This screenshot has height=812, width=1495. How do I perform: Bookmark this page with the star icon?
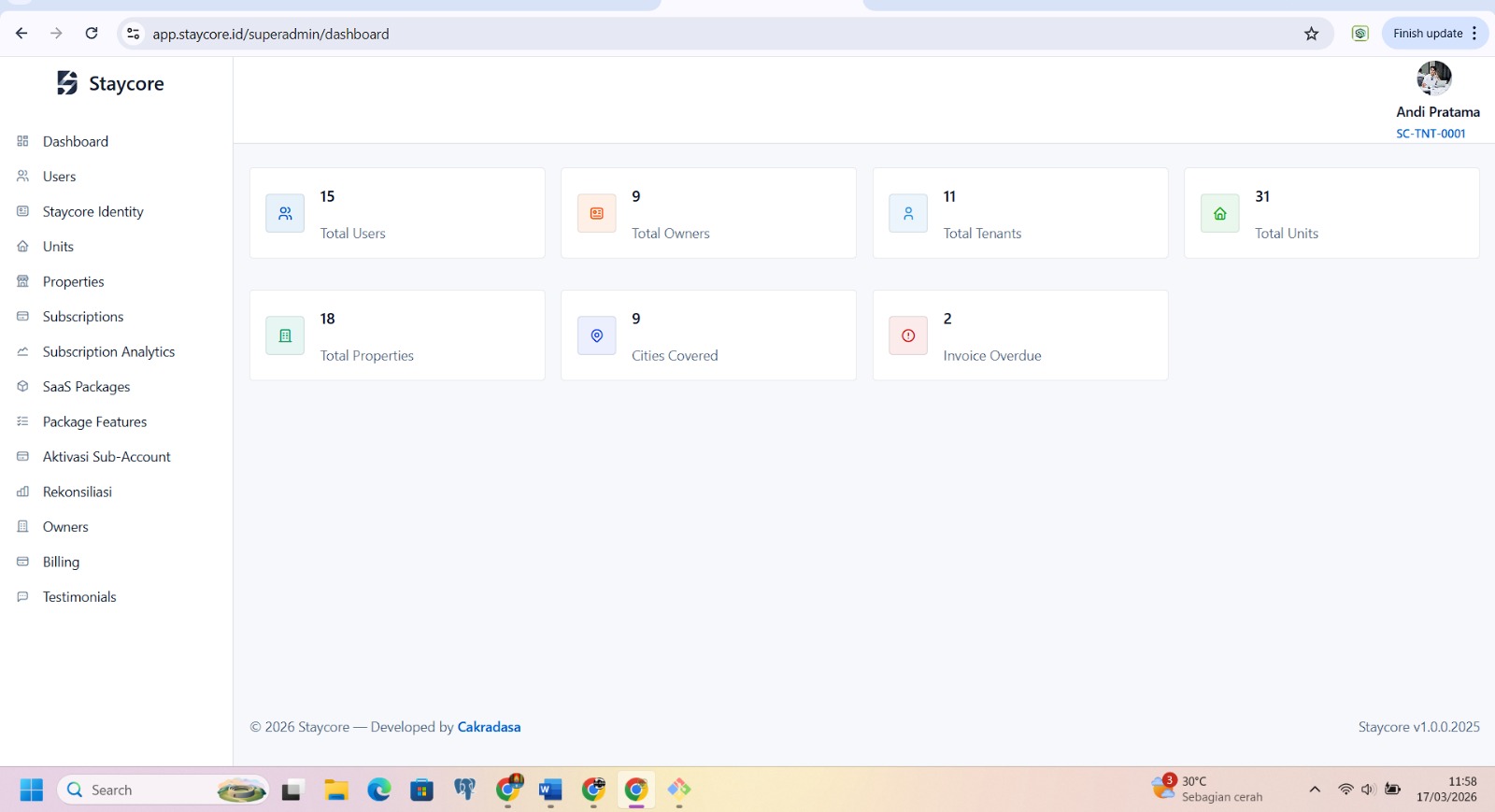coord(1312,34)
